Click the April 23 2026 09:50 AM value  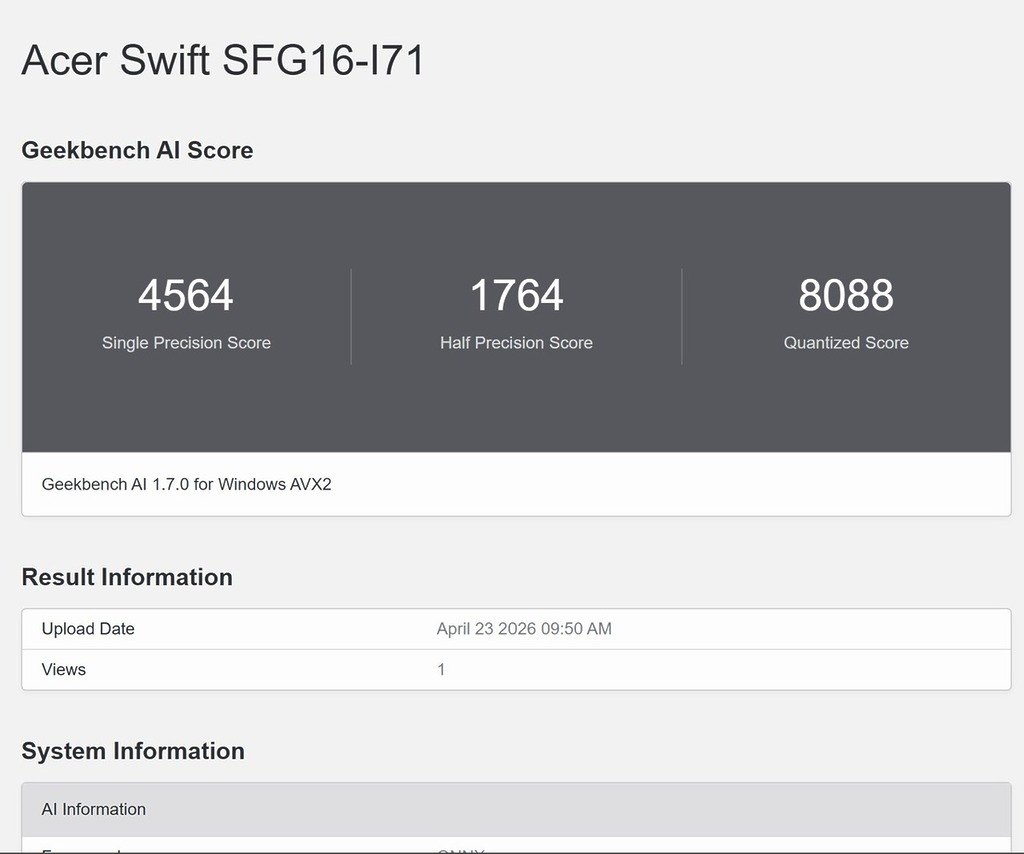click(x=524, y=629)
